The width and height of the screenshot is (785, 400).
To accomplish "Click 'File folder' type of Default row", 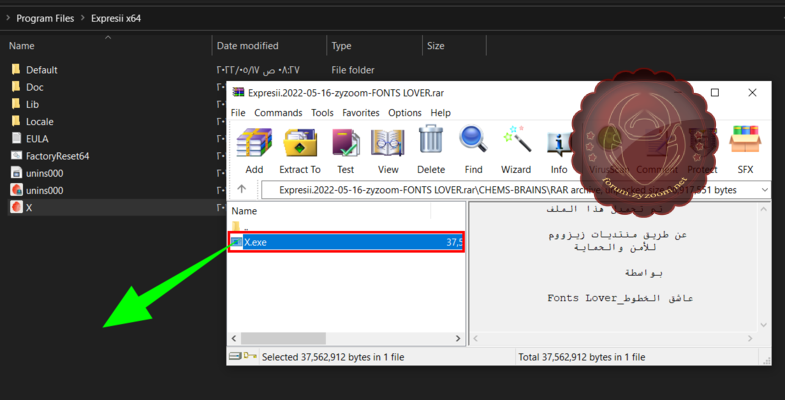I will pyautogui.click(x=352, y=70).
